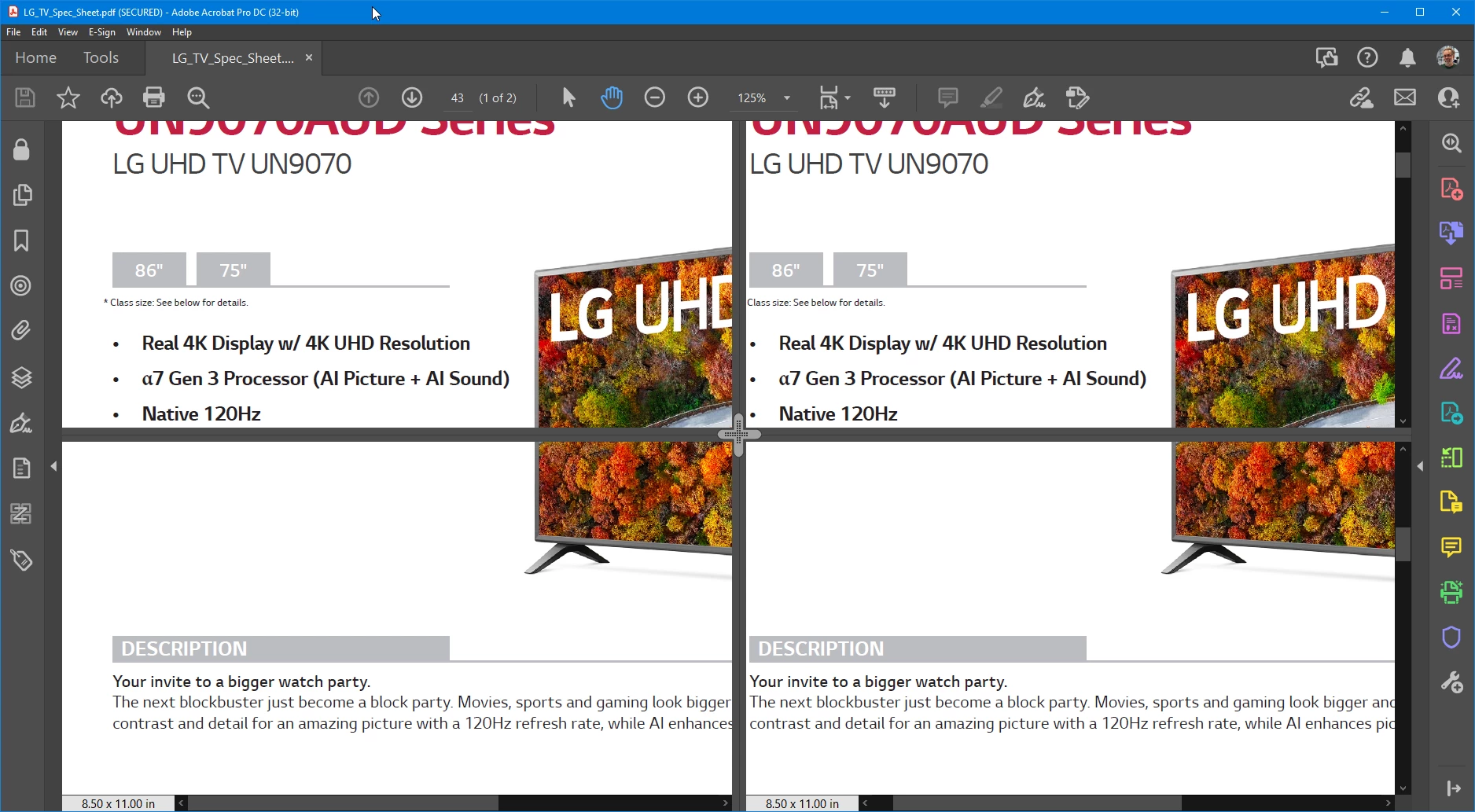Click the Fit page scrolling icon

coord(829,97)
